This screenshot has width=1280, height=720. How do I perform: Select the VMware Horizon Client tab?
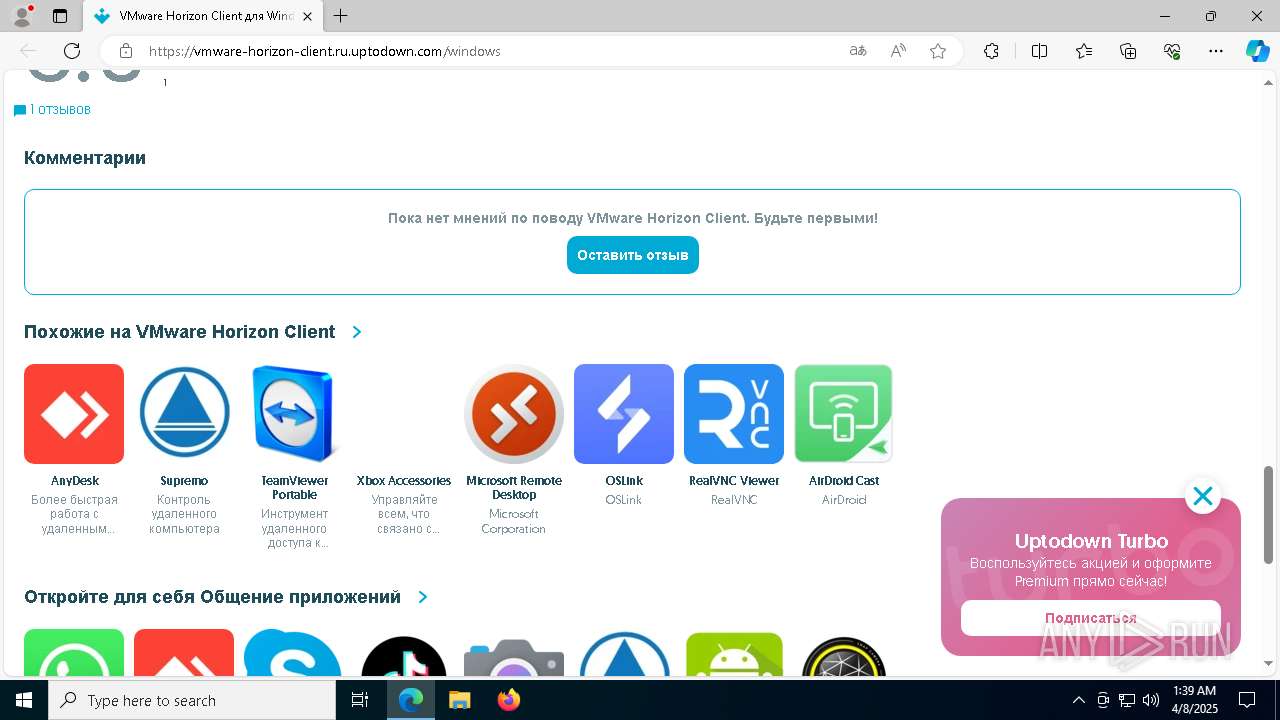[203, 16]
